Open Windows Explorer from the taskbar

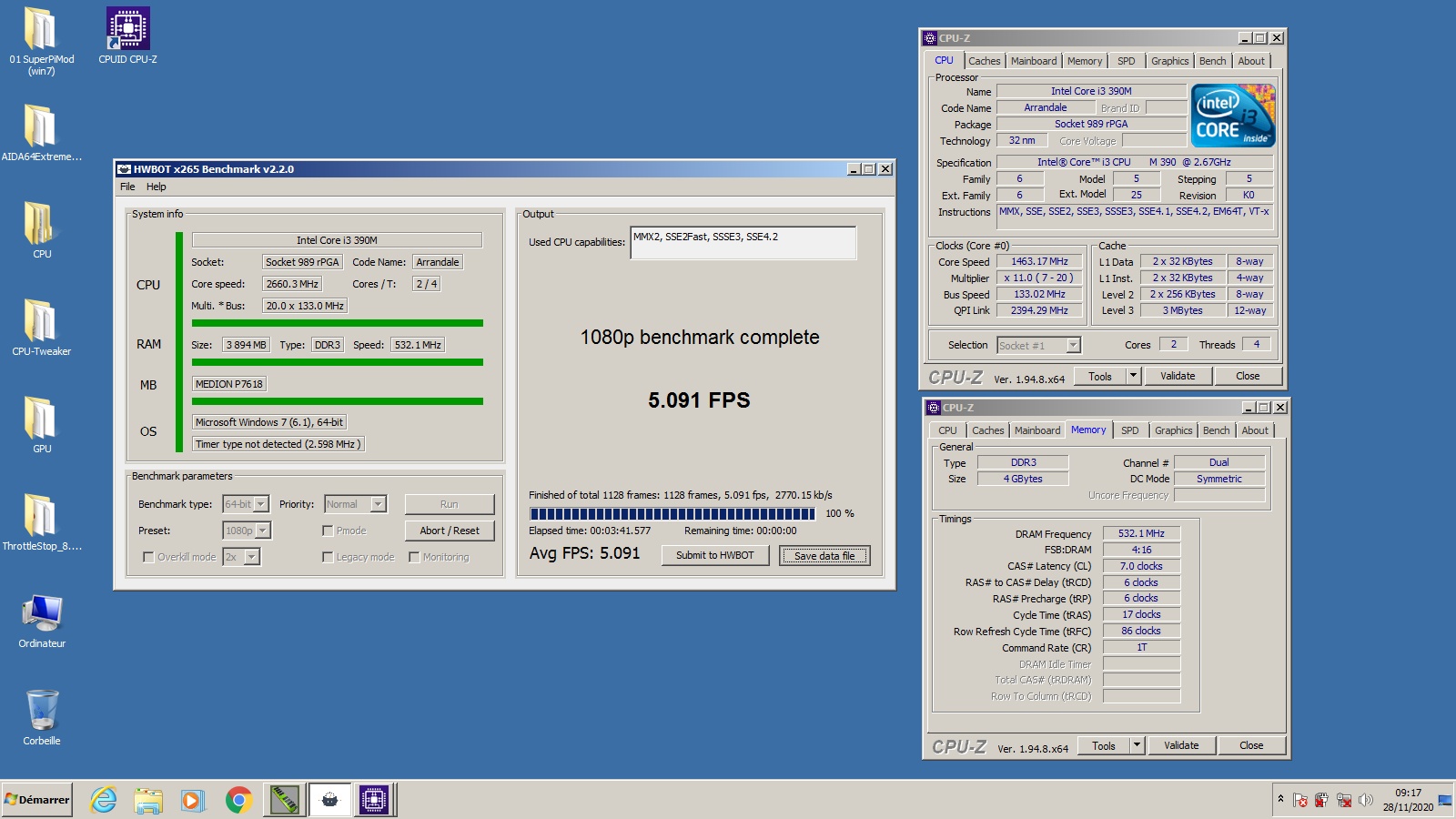pos(148,800)
